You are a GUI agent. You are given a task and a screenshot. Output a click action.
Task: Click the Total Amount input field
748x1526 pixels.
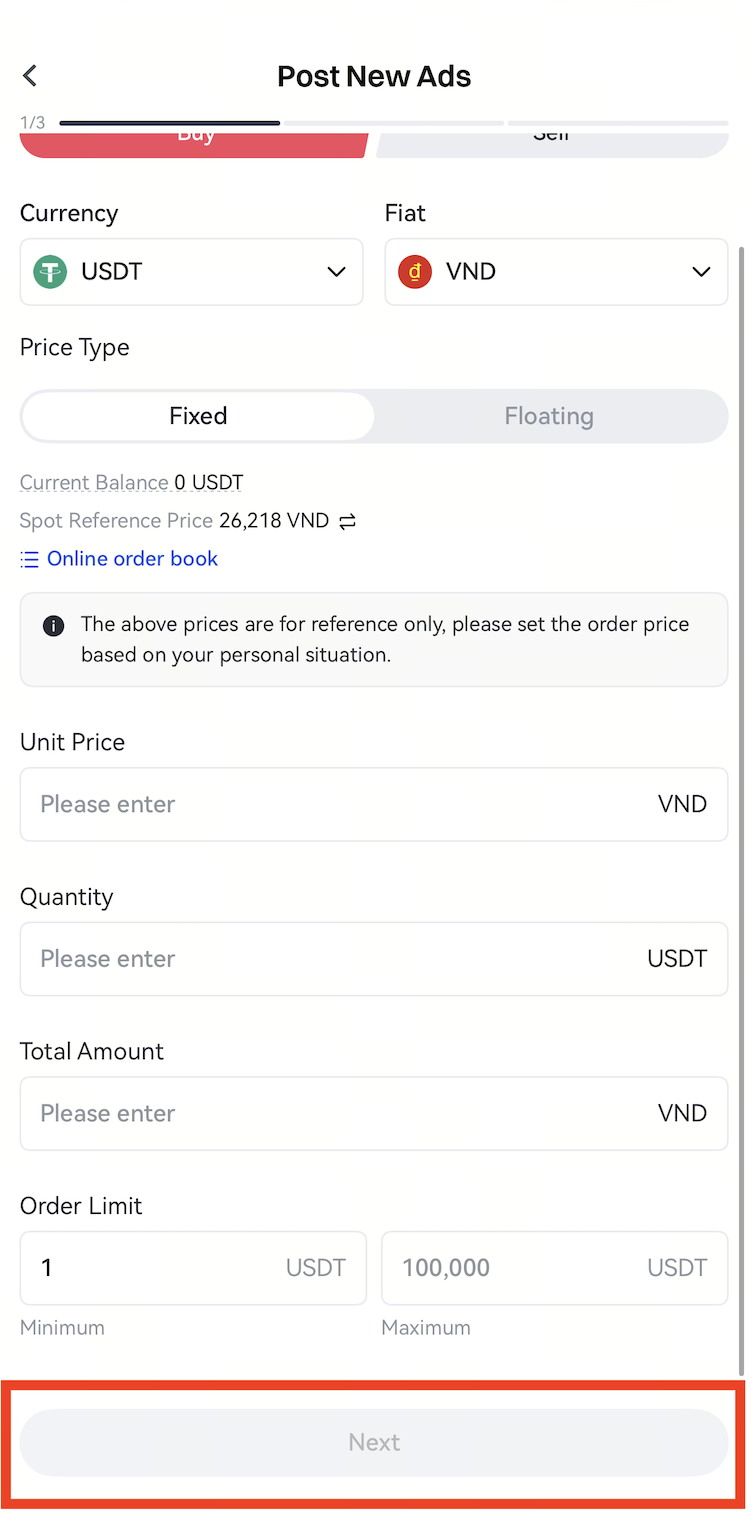pyautogui.click(x=340, y=1113)
